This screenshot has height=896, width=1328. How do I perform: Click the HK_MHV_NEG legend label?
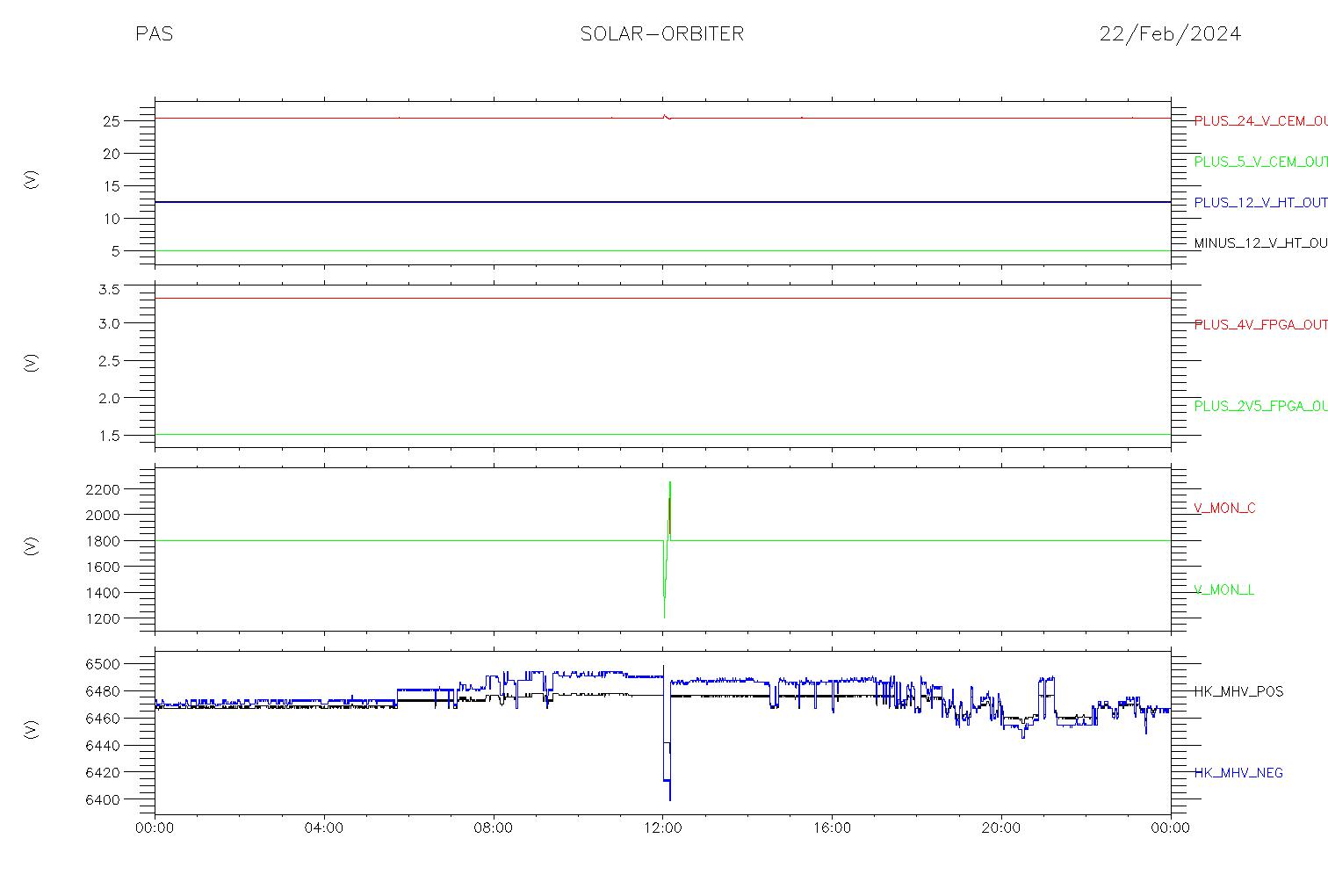pos(1238,773)
